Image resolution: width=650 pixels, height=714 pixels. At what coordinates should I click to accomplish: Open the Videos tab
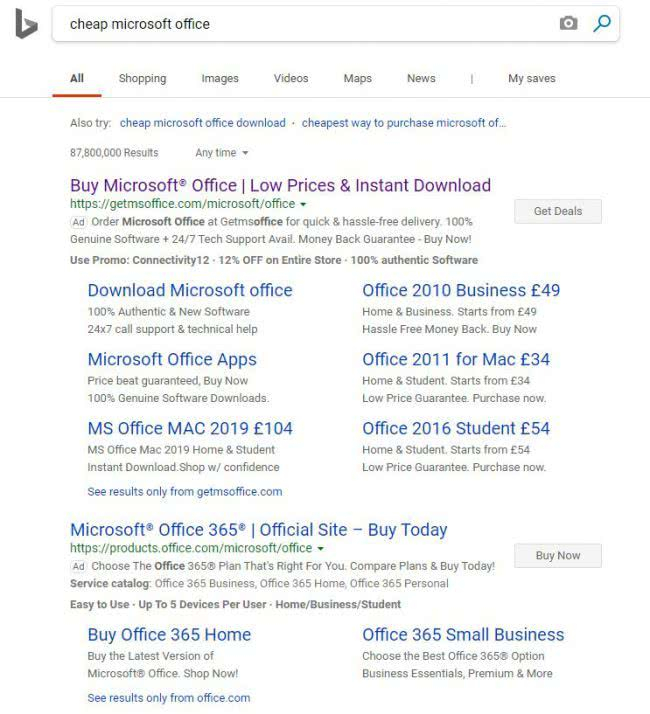point(291,78)
